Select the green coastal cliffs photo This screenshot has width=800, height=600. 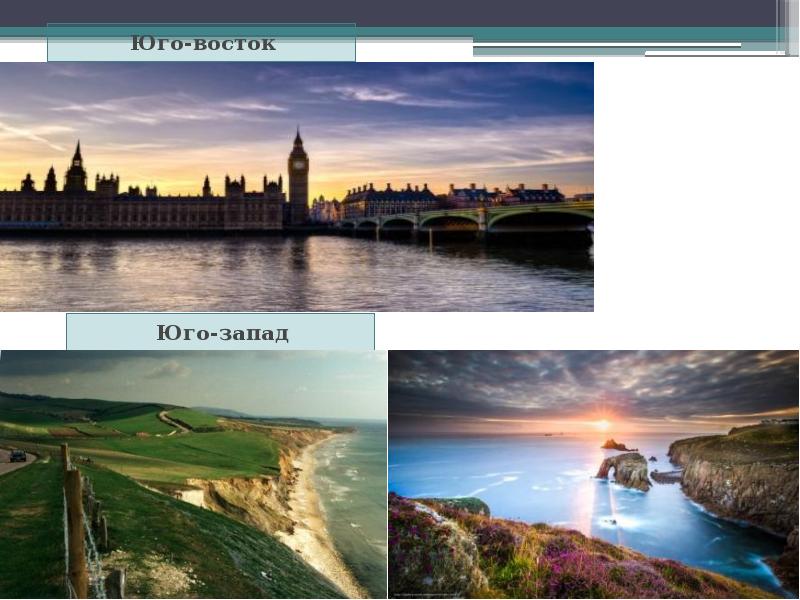[x=193, y=474]
